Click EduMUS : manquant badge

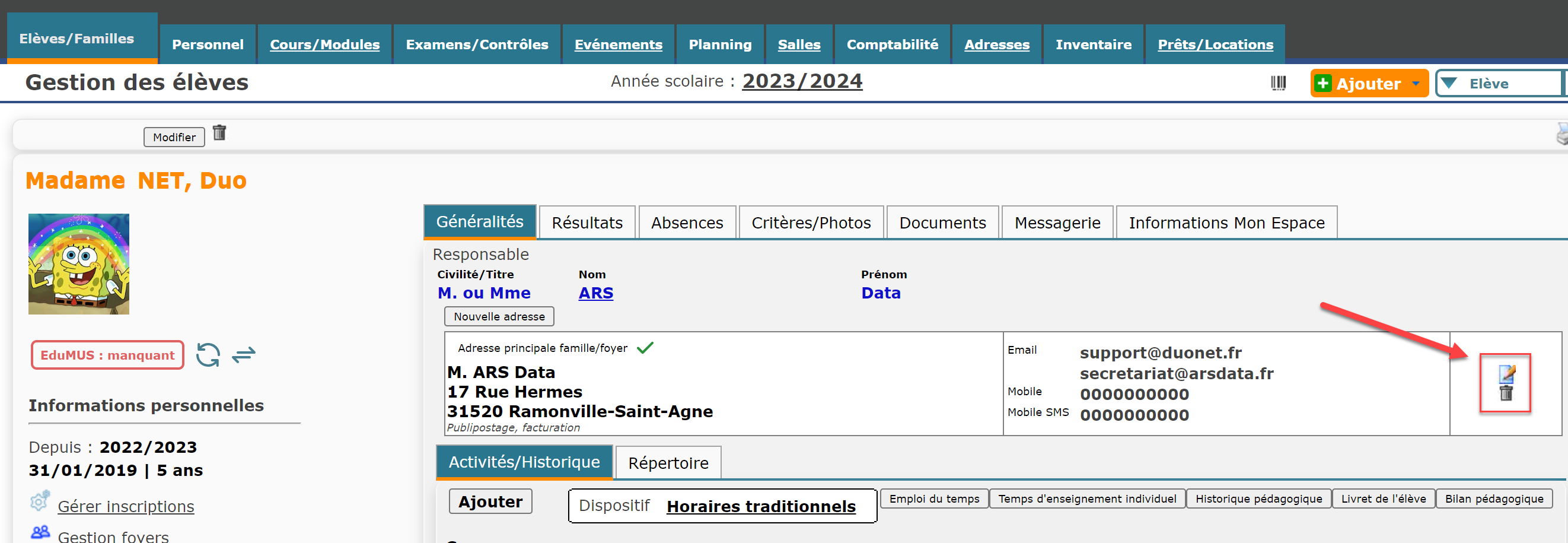coord(107,355)
